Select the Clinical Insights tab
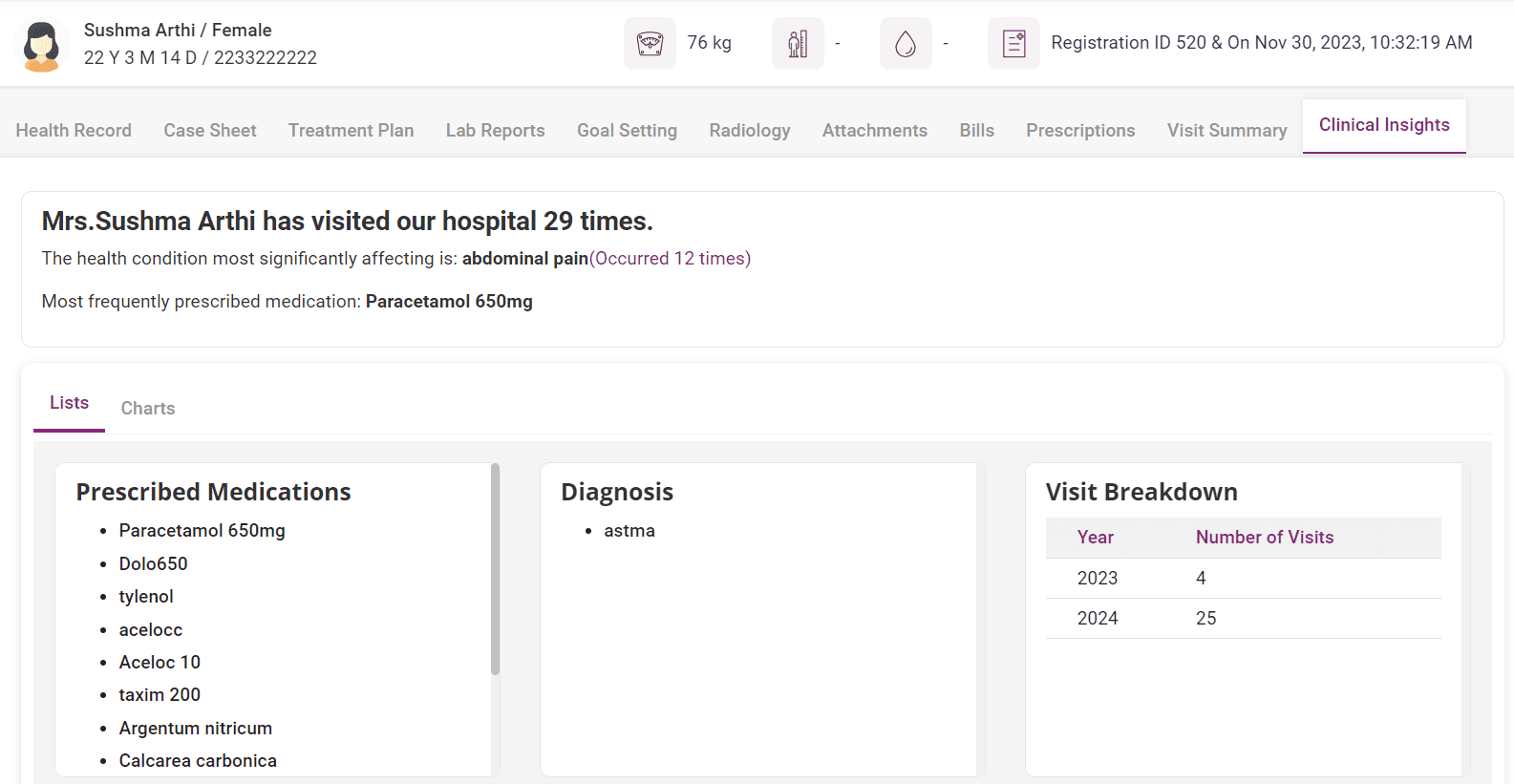Viewport: 1514px width, 784px height. click(1383, 125)
